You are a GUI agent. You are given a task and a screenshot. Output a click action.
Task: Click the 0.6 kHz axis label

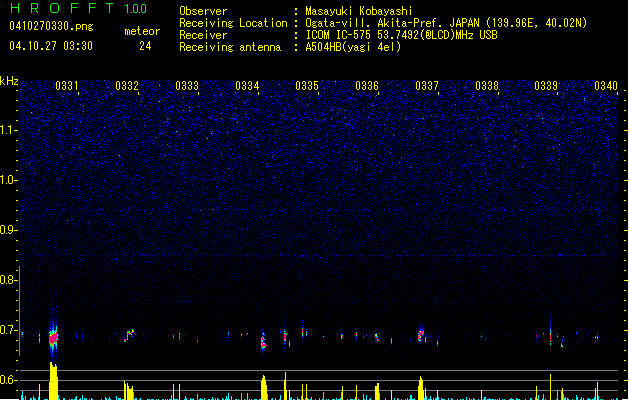[x=8, y=380]
